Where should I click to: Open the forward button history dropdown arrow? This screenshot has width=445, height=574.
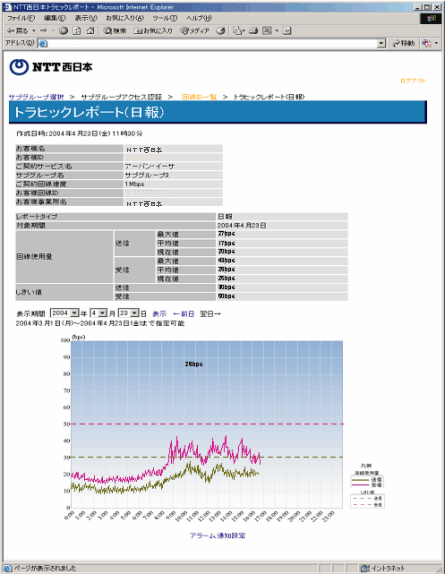coord(53,31)
